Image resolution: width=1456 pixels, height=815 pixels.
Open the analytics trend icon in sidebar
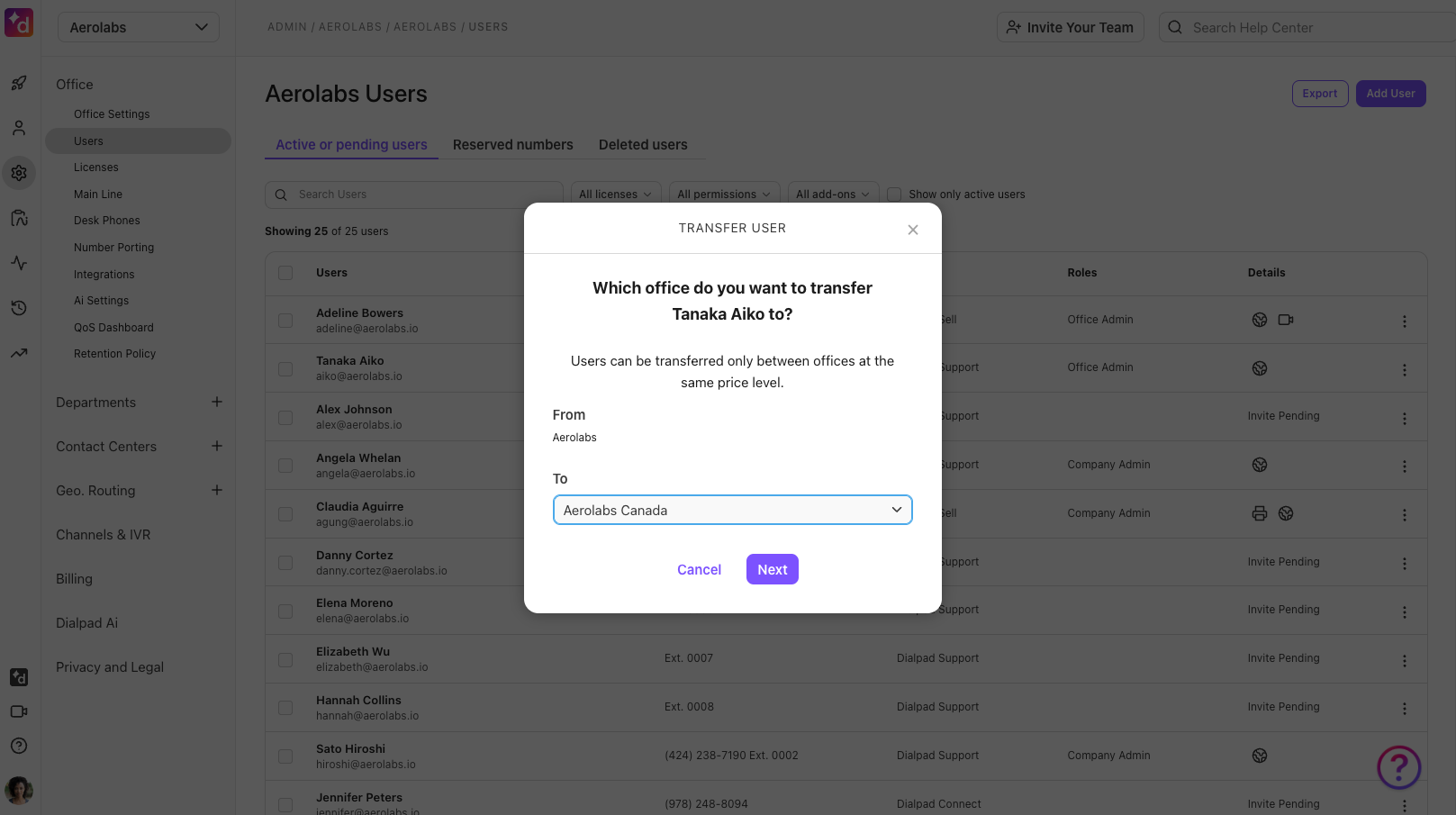tap(19, 353)
